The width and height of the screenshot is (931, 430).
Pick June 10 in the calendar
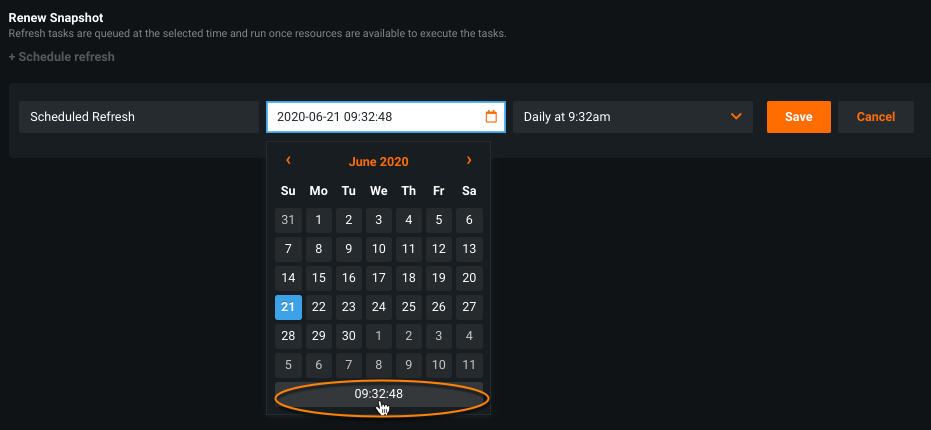[378, 249]
